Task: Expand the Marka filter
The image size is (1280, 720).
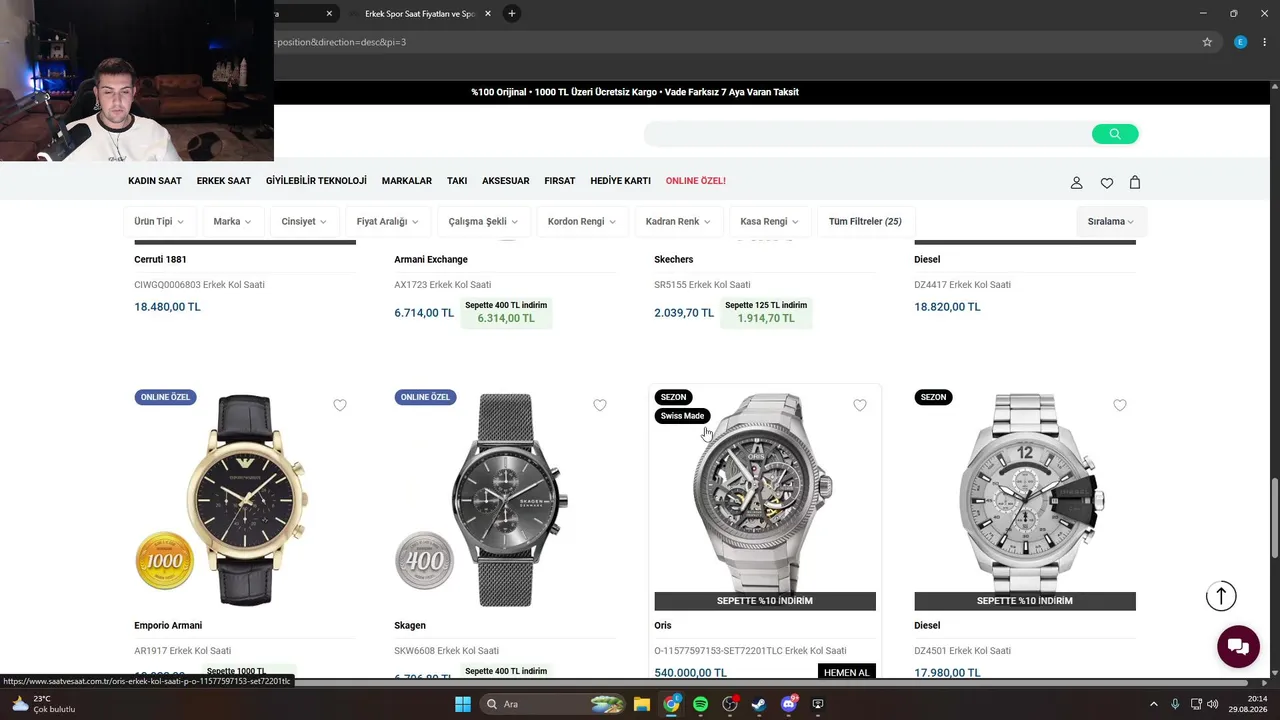Action: click(x=232, y=221)
